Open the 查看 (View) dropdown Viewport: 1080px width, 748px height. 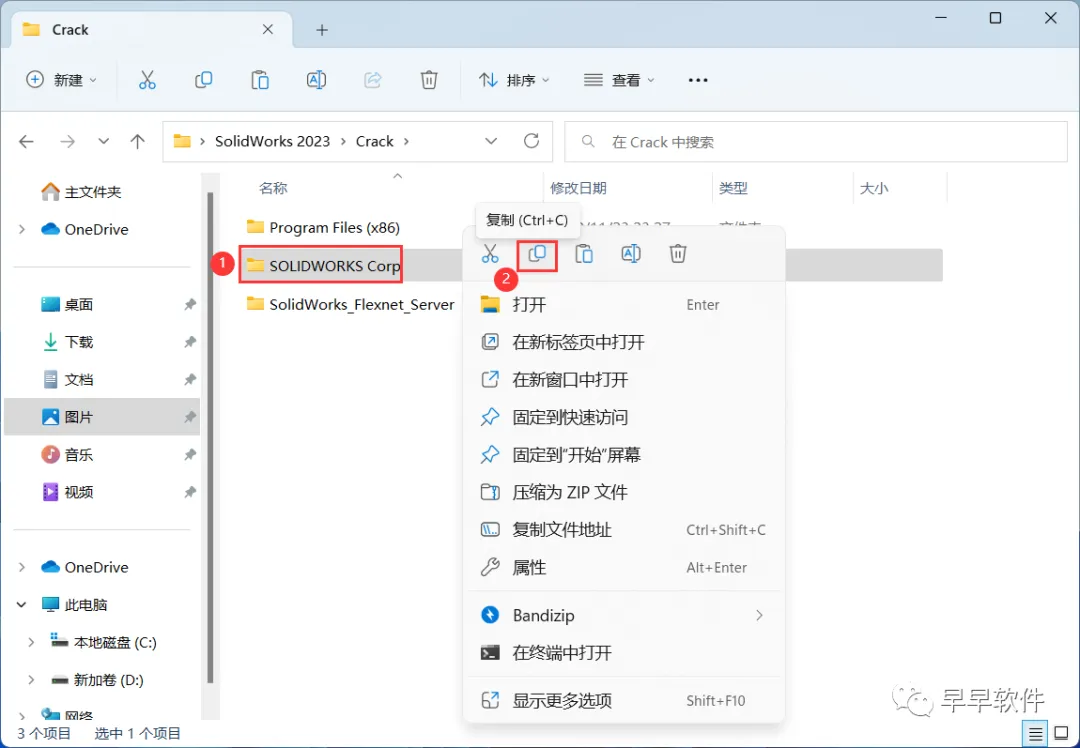point(619,80)
